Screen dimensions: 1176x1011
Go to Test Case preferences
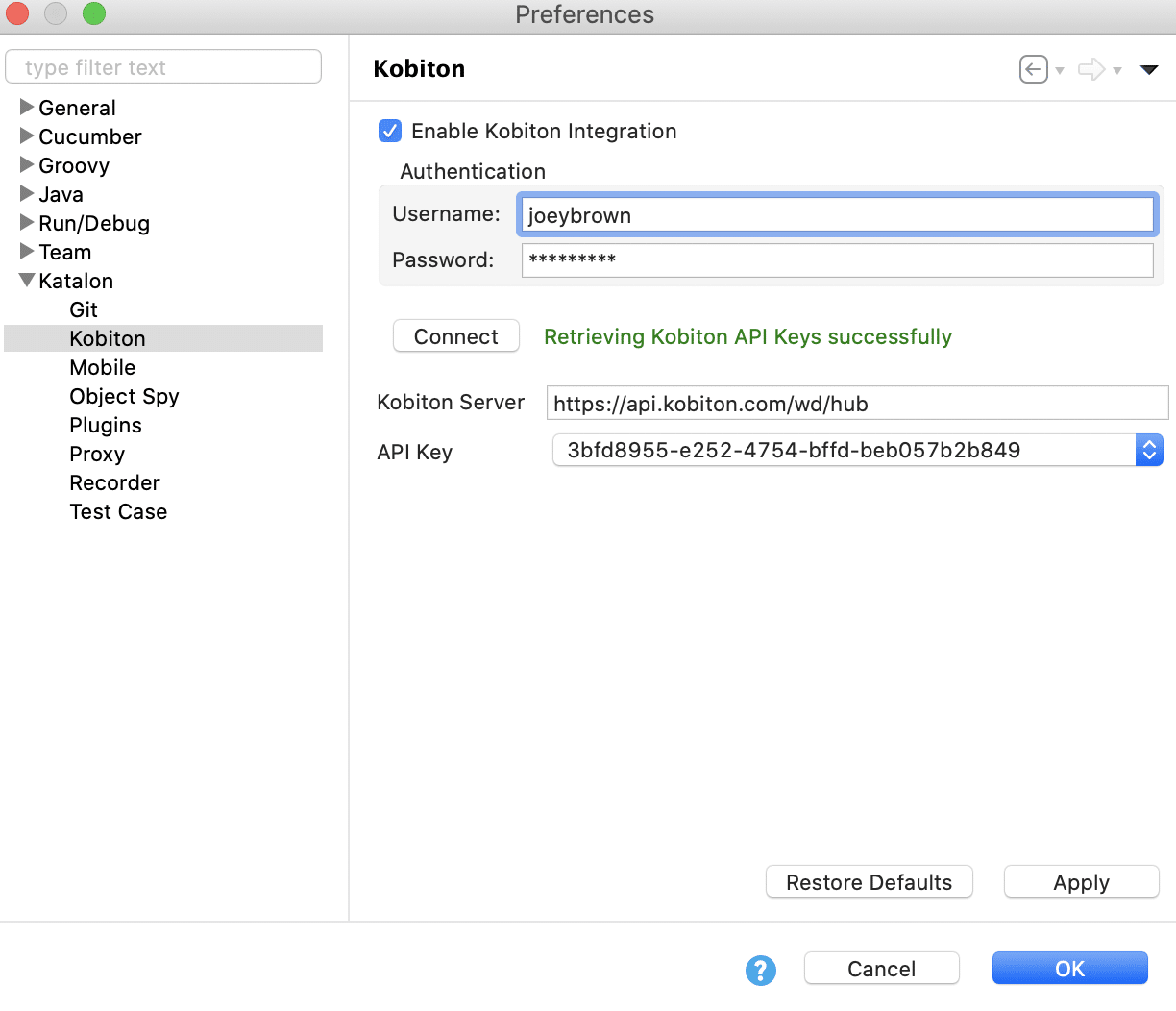[118, 511]
